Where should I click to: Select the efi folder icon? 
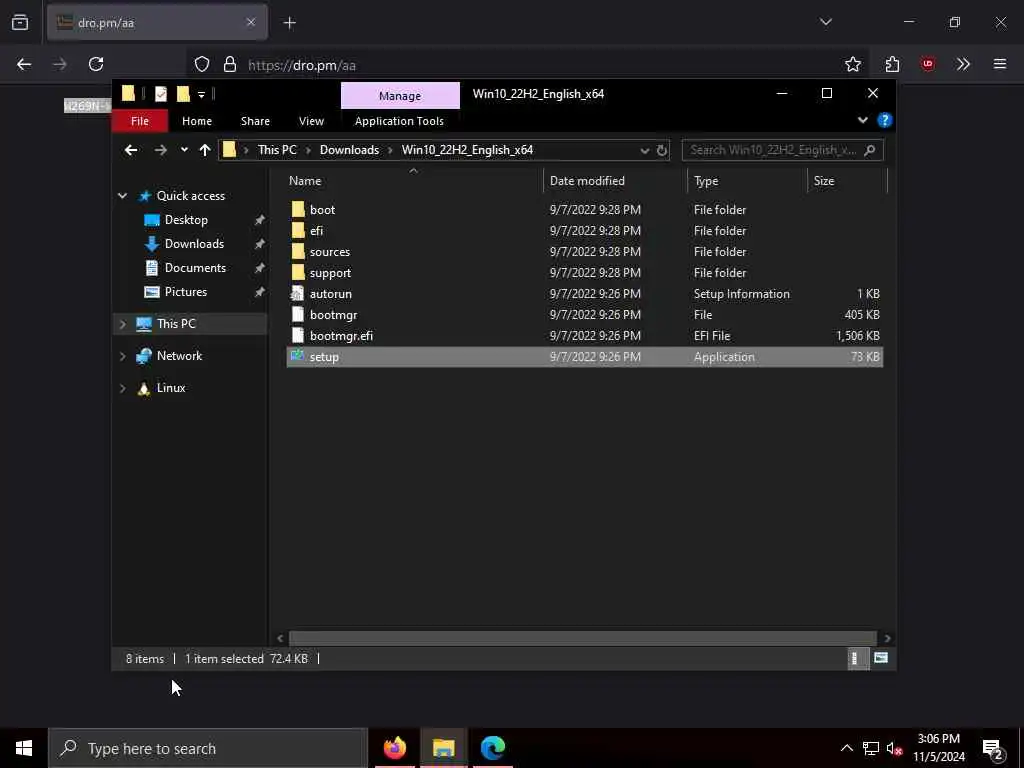tap(298, 231)
